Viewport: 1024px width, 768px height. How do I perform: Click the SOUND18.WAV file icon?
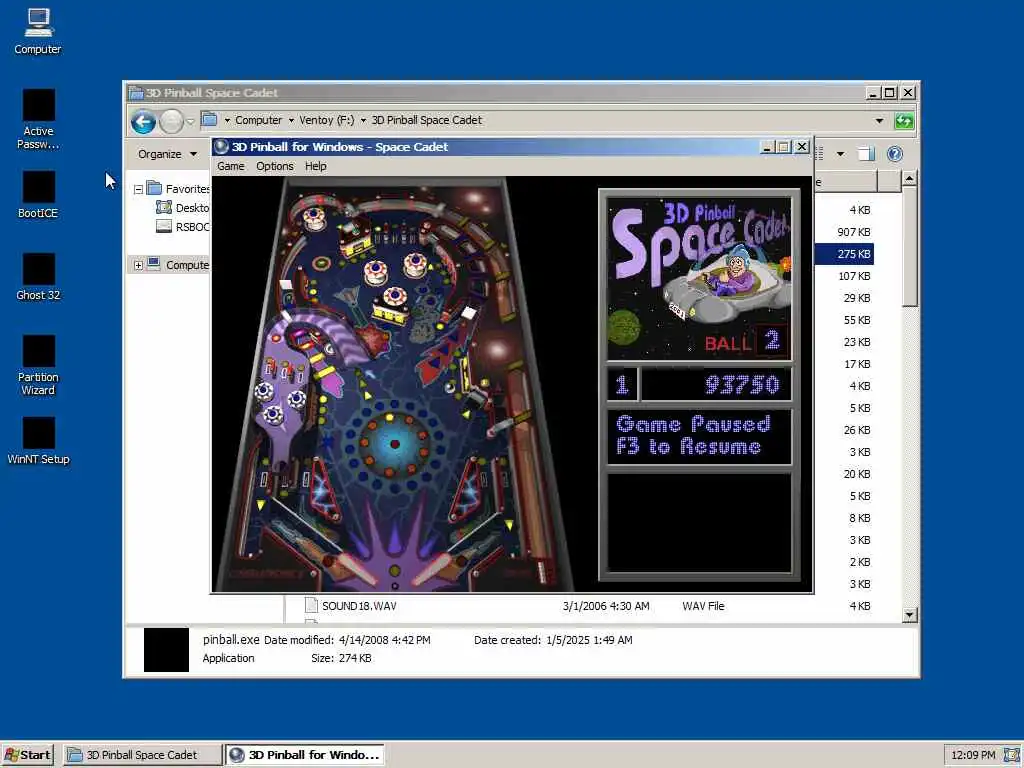[312, 605]
